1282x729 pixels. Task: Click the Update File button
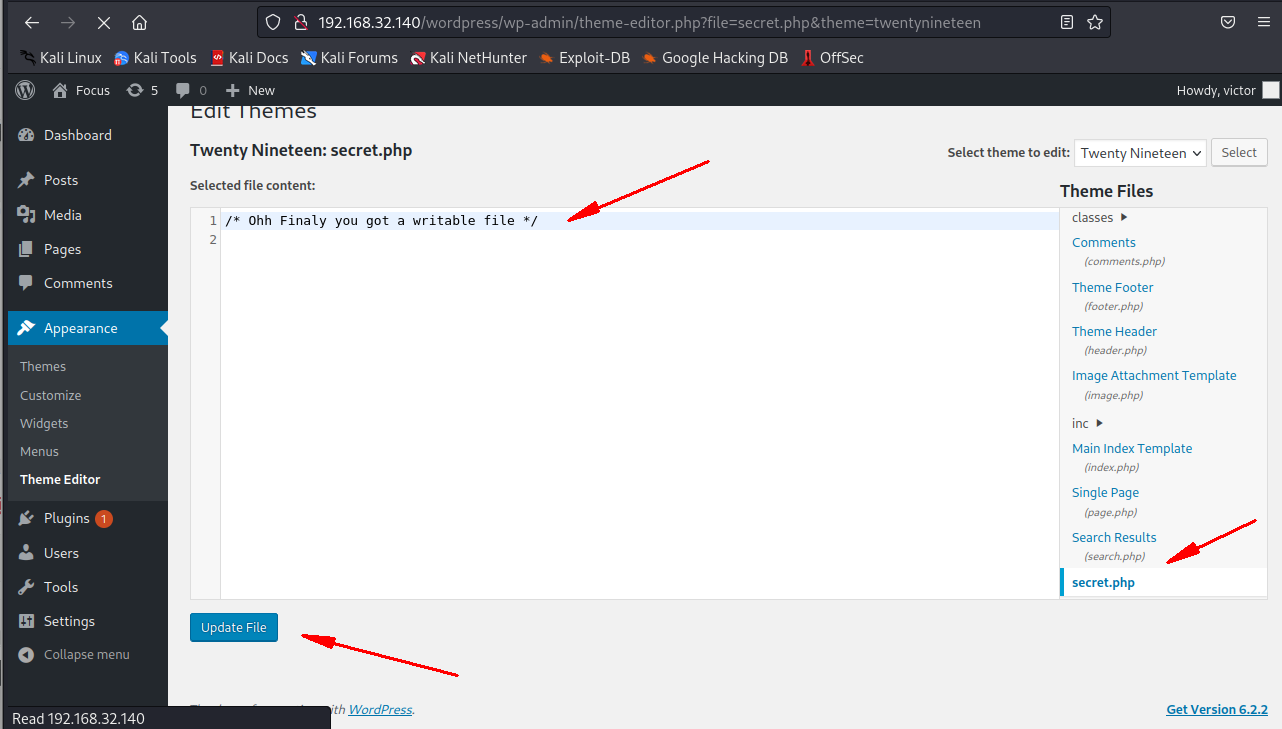pos(234,627)
